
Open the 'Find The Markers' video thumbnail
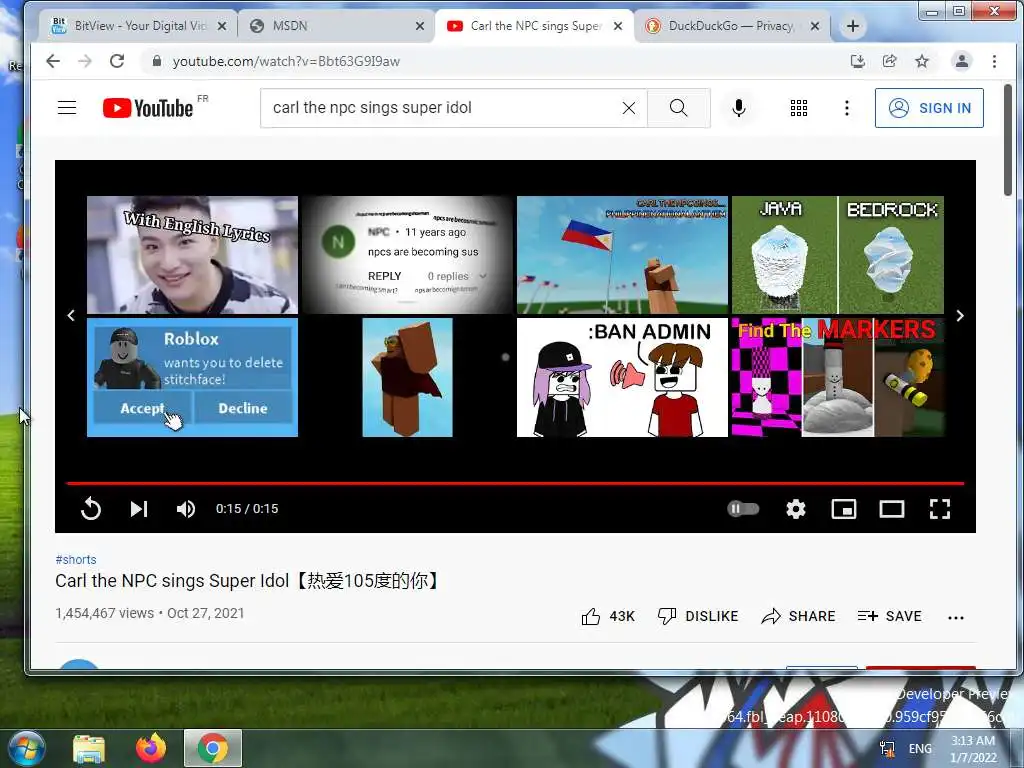[837, 377]
